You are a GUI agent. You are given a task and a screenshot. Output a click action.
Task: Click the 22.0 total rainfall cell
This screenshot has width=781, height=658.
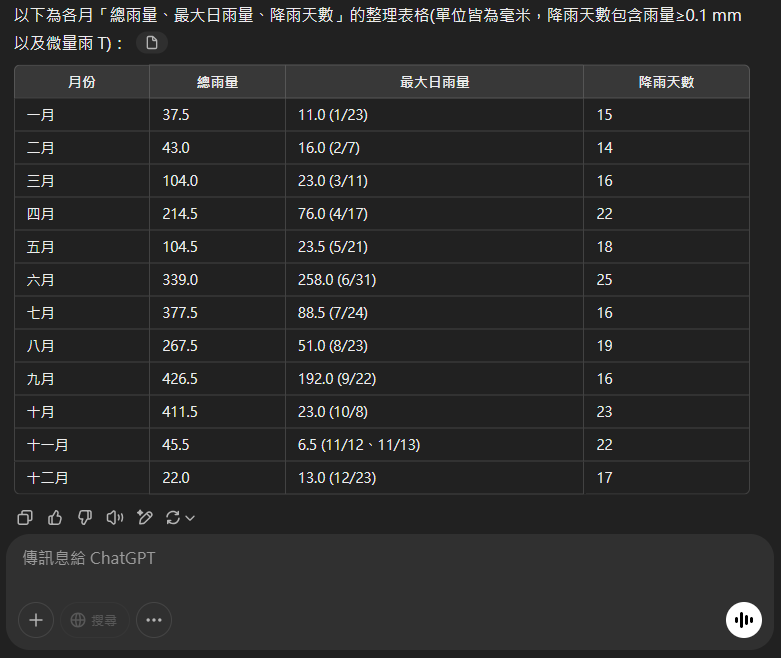pos(218,478)
